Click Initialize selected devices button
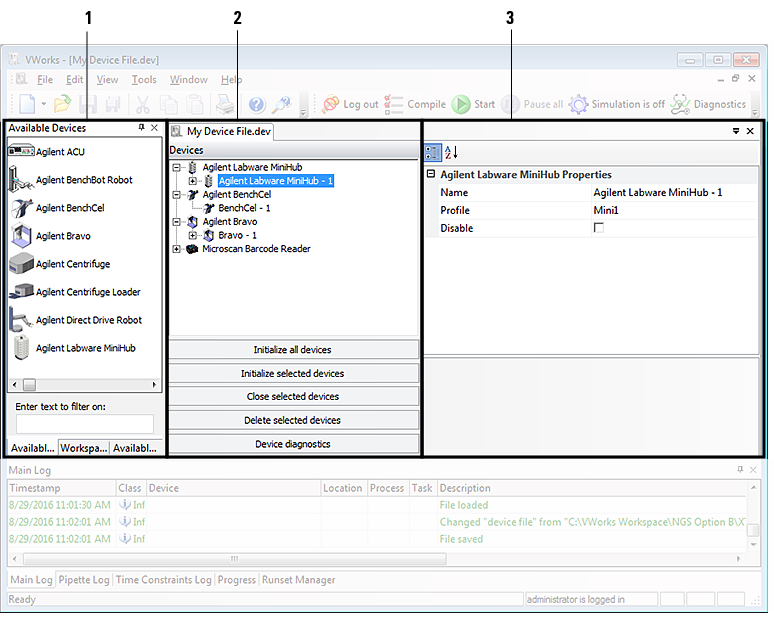774x622 pixels. tap(293, 373)
